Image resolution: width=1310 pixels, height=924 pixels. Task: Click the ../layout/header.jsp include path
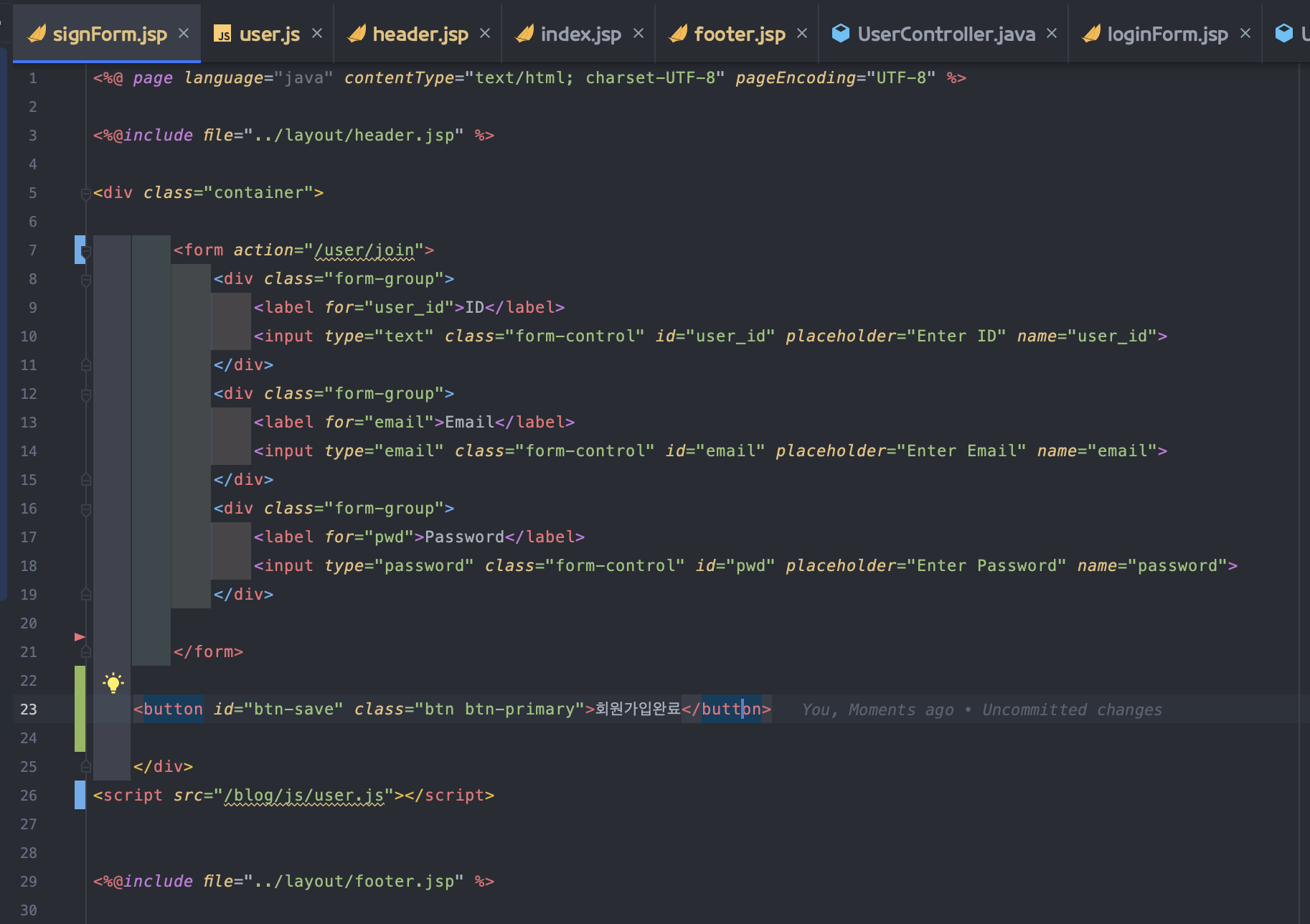[x=354, y=135]
